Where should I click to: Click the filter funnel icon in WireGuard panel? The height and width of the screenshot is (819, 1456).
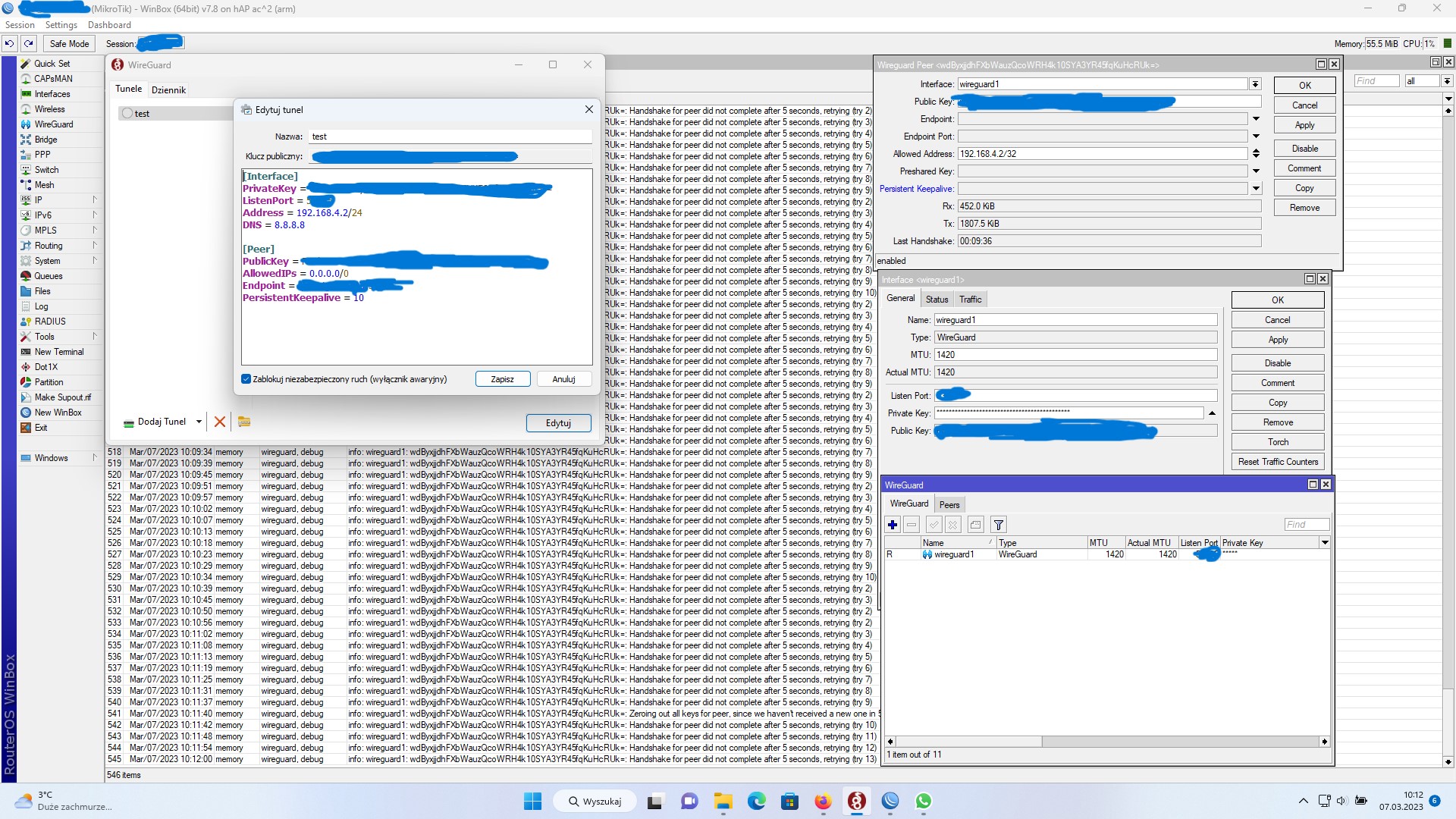tap(999, 525)
